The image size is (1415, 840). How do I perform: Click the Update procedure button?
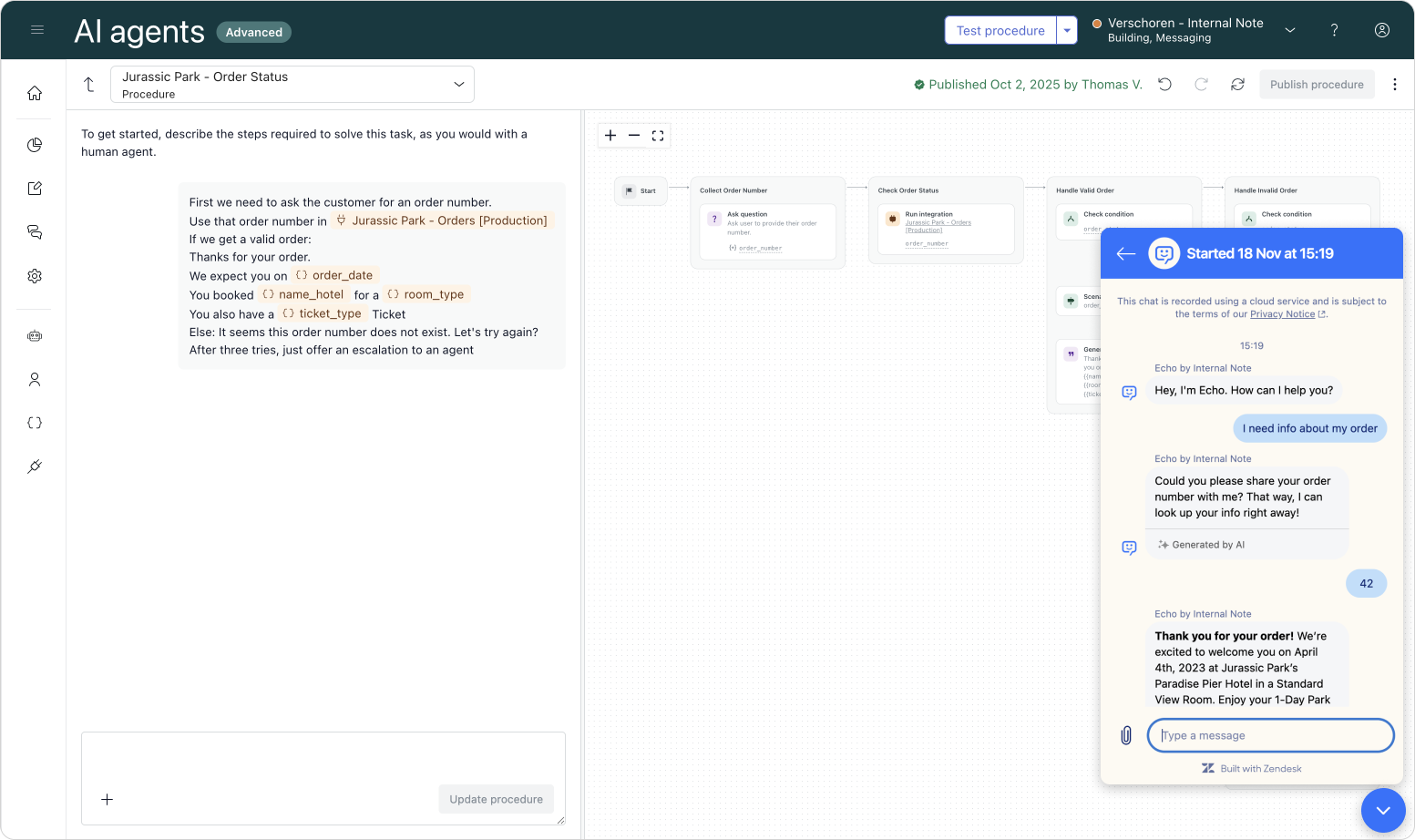(x=496, y=799)
